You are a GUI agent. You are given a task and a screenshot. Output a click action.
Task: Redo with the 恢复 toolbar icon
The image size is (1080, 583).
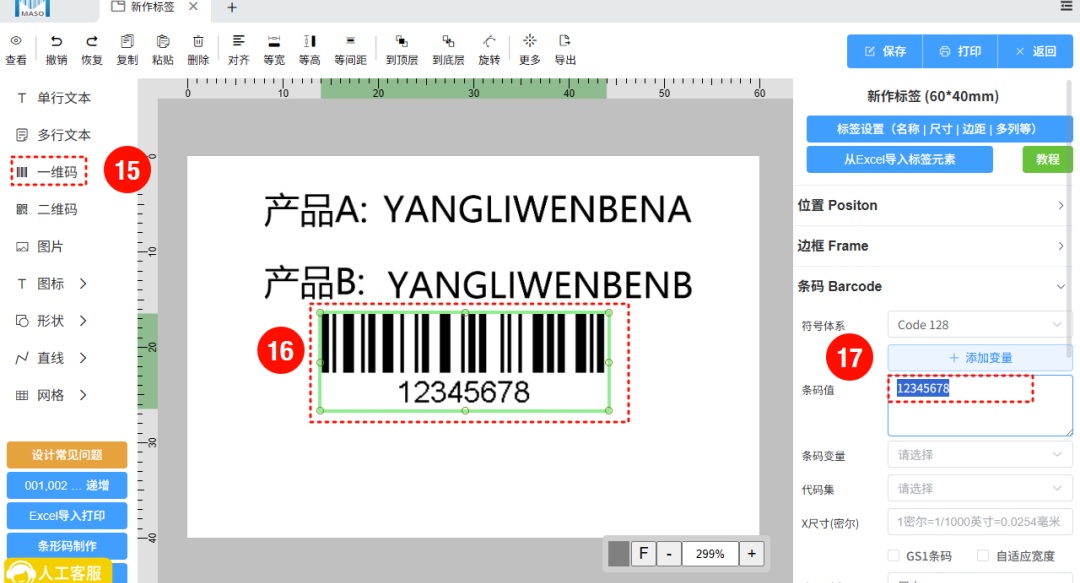pyautogui.click(x=92, y=41)
